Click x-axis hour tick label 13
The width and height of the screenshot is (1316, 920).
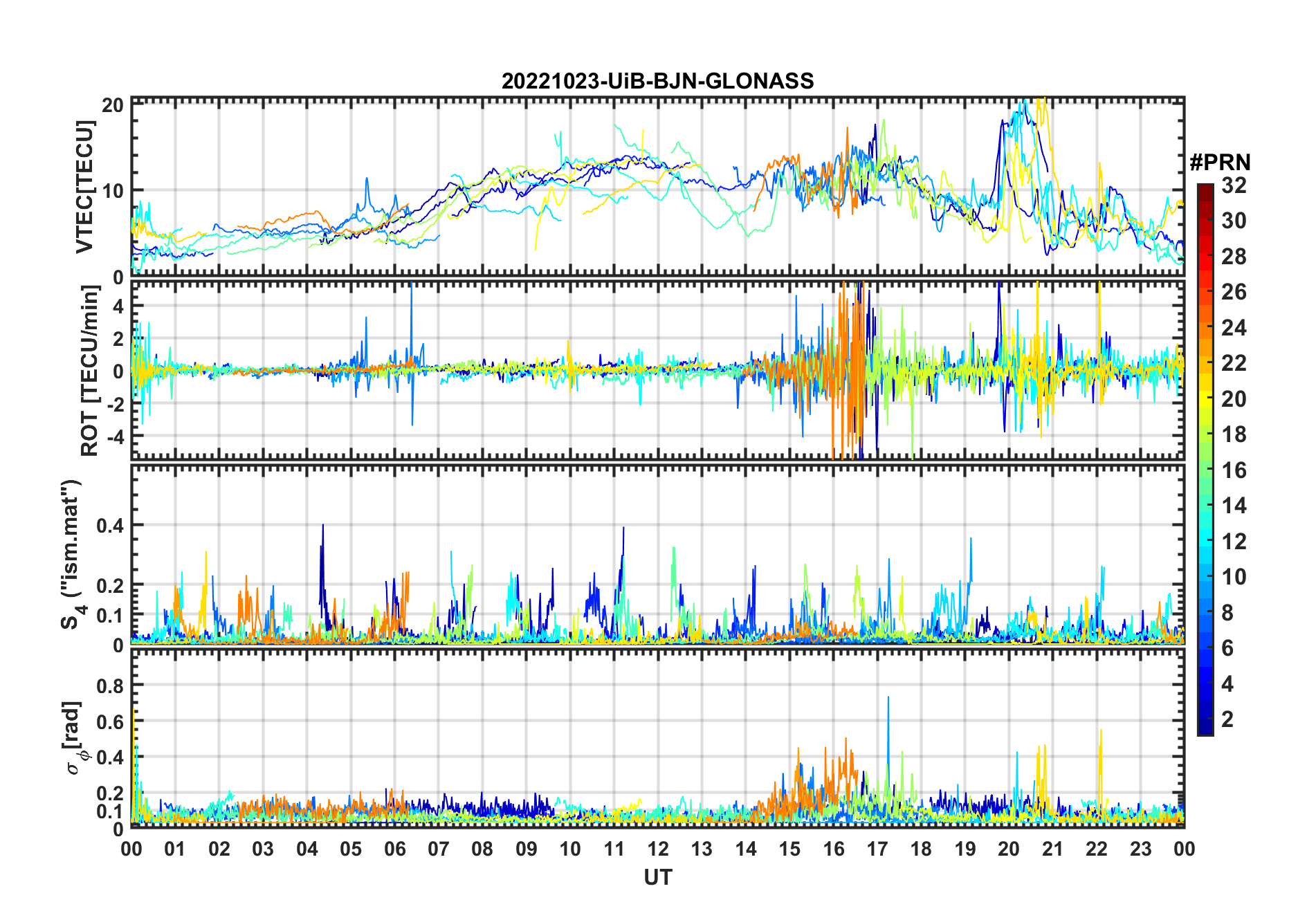[702, 849]
